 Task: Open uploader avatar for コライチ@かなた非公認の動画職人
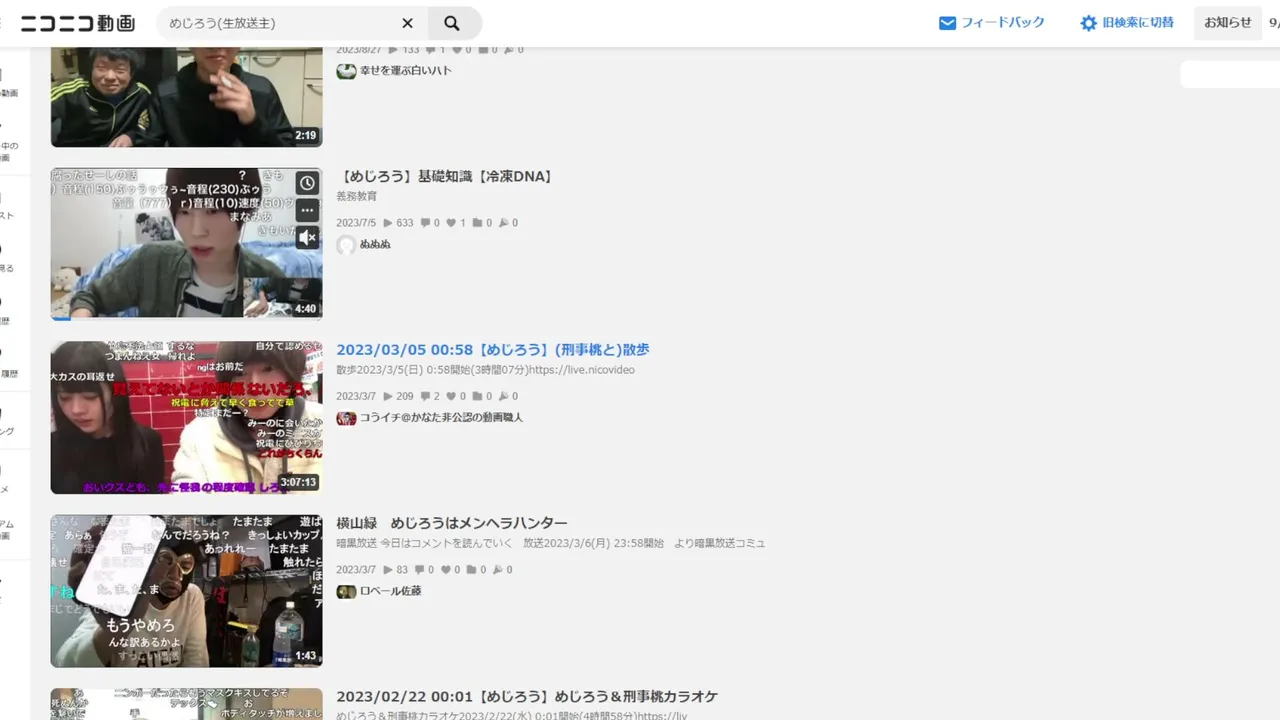[x=346, y=418]
